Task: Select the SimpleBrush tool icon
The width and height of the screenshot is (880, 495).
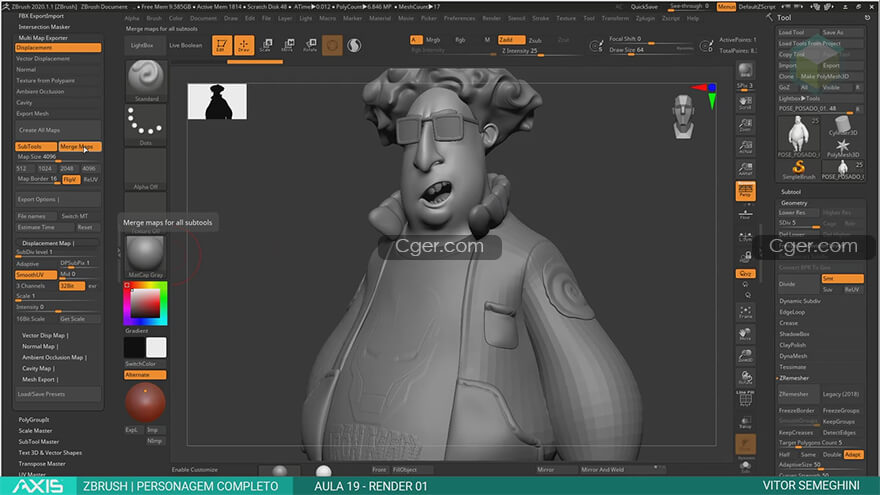Action: point(798,169)
